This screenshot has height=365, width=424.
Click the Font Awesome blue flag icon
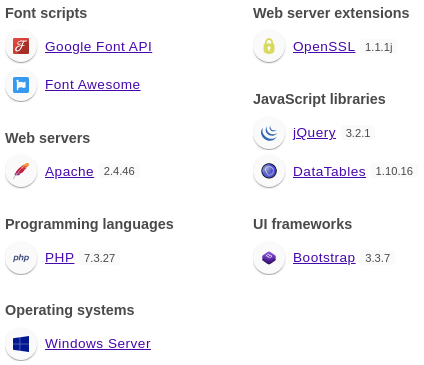(x=21, y=84)
